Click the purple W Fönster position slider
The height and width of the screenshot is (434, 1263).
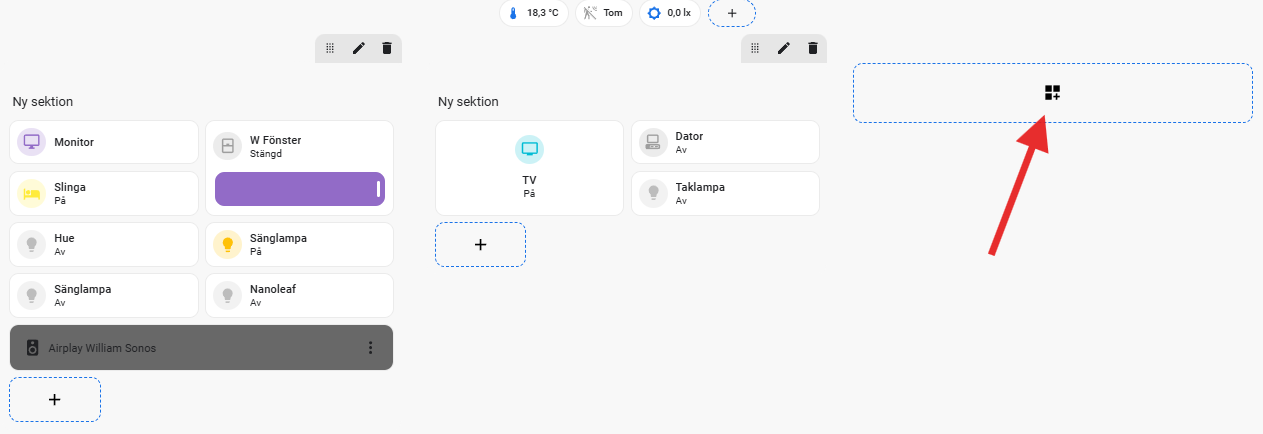(x=299, y=189)
